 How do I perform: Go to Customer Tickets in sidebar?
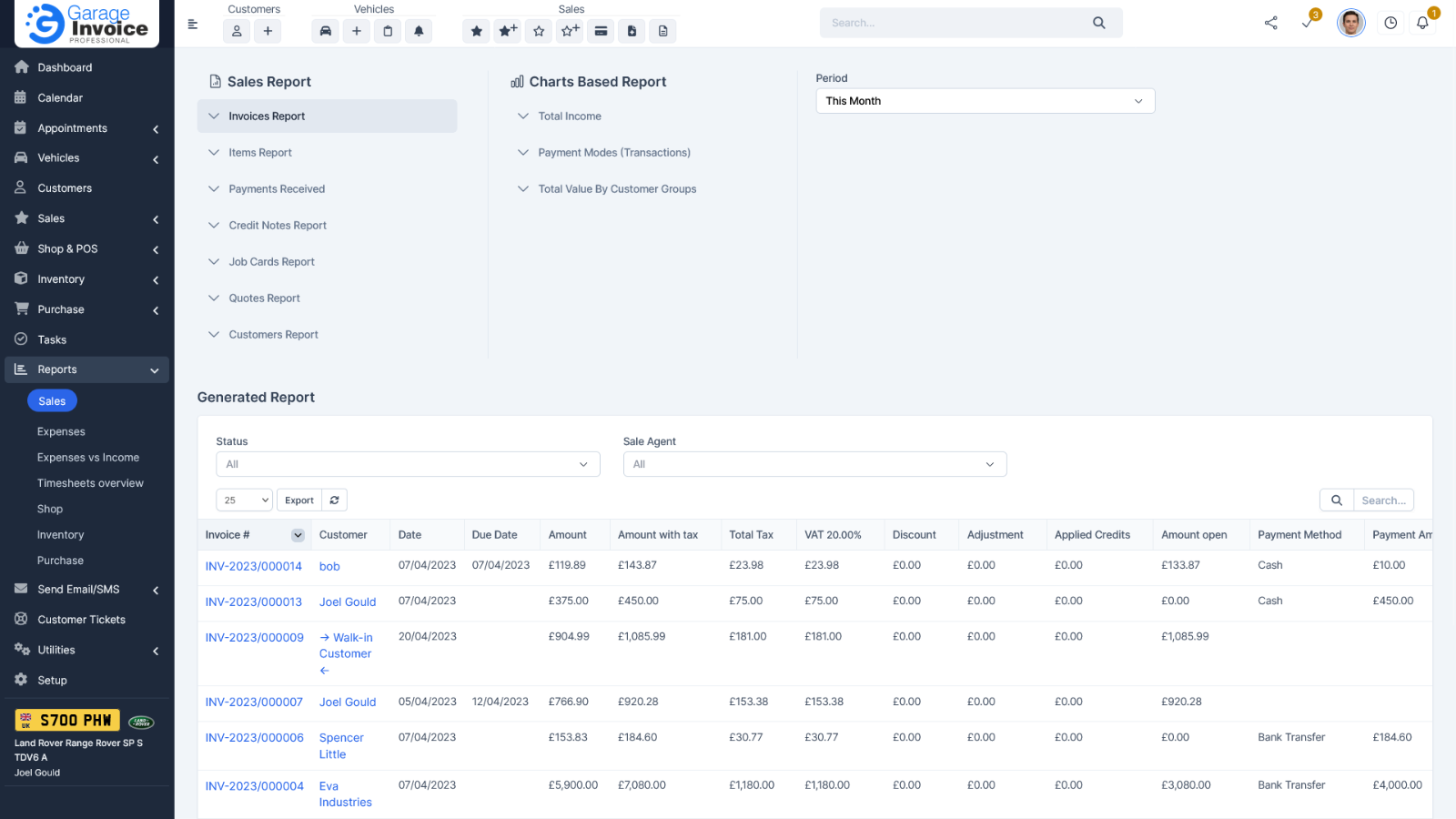pyautogui.click(x=81, y=620)
